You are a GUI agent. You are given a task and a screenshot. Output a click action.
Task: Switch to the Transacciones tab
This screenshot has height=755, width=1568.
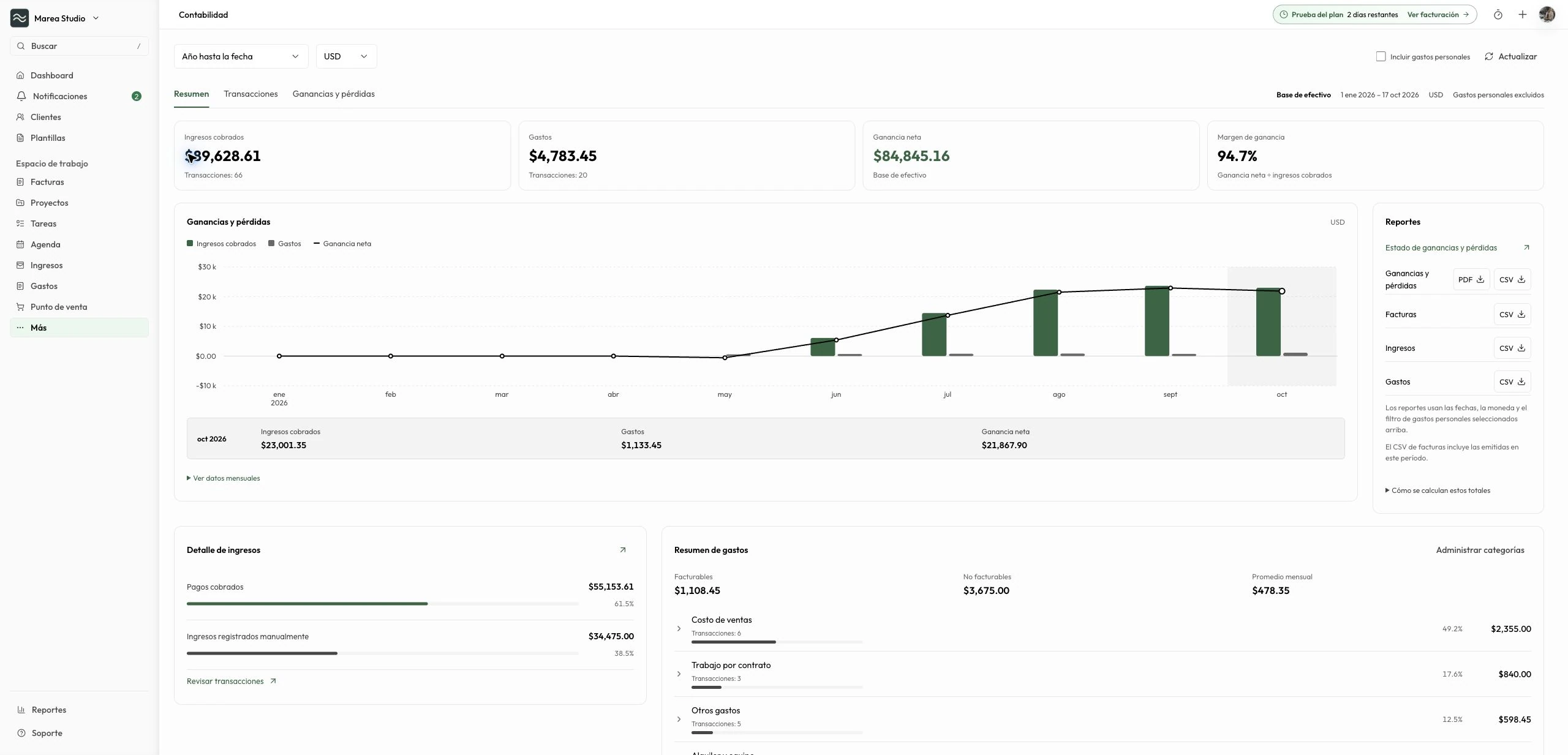tap(251, 94)
